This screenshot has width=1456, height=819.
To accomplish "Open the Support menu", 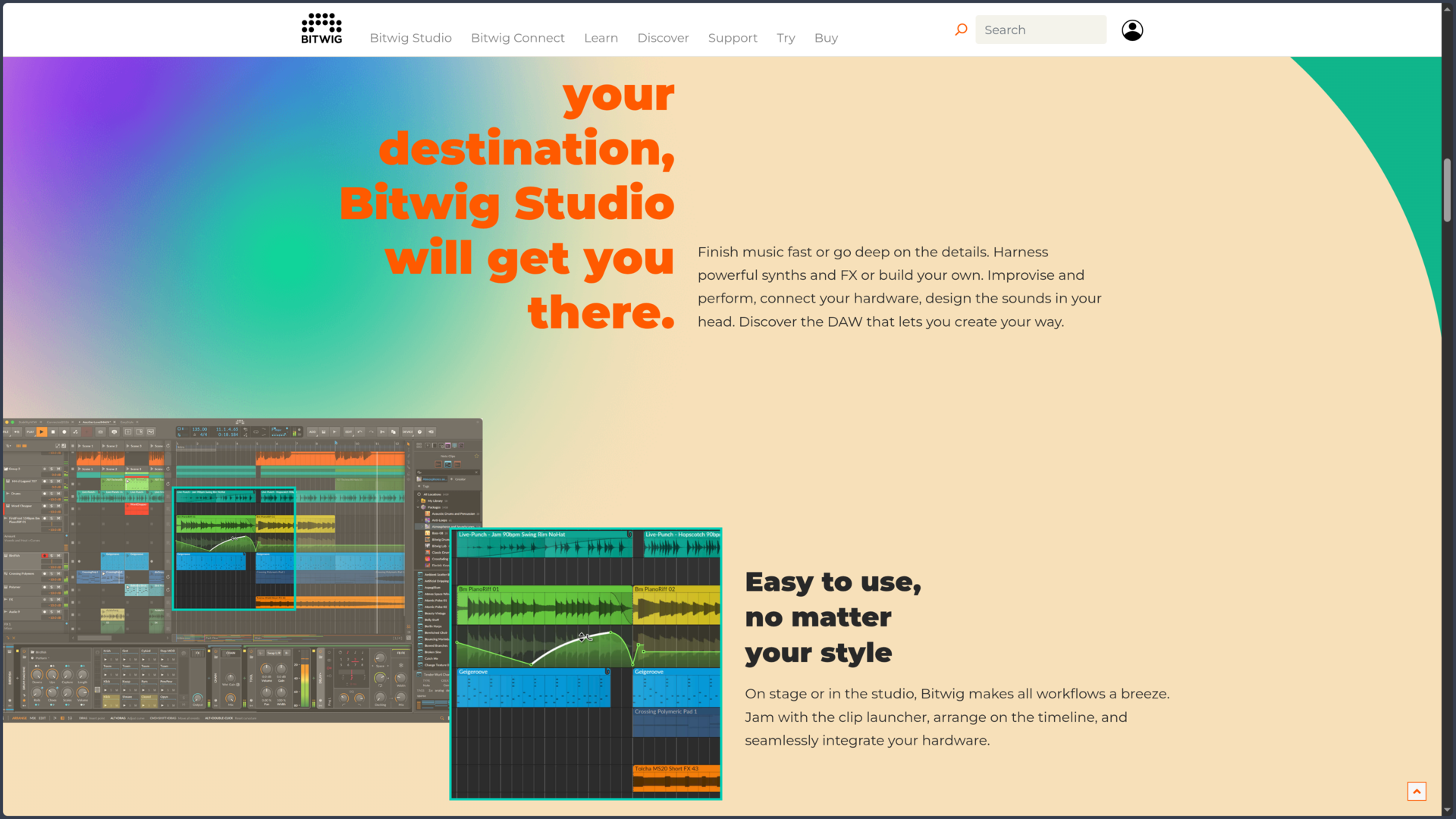I will 733,38.
